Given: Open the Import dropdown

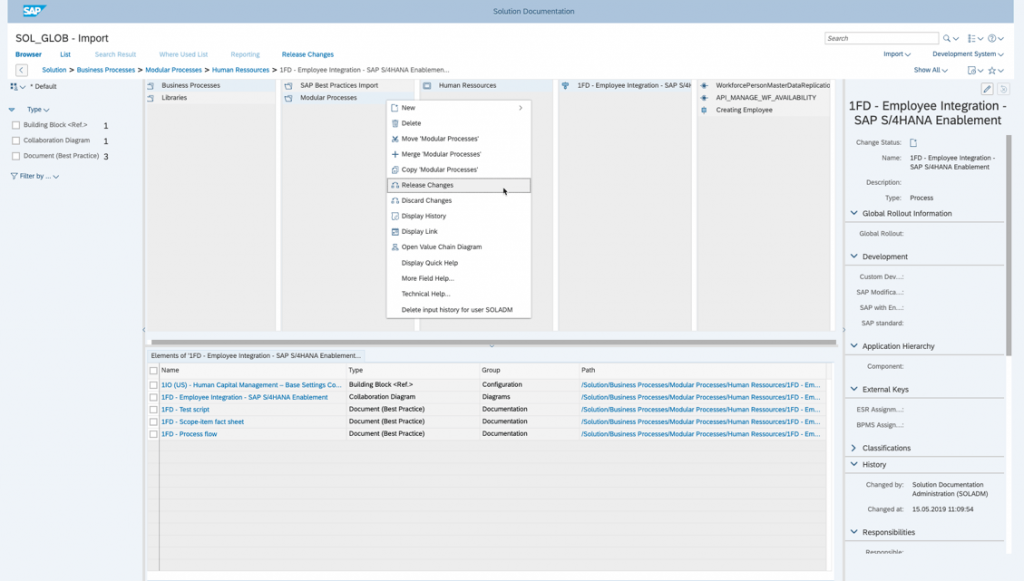Looking at the screenshot, I should coord(897,54).
